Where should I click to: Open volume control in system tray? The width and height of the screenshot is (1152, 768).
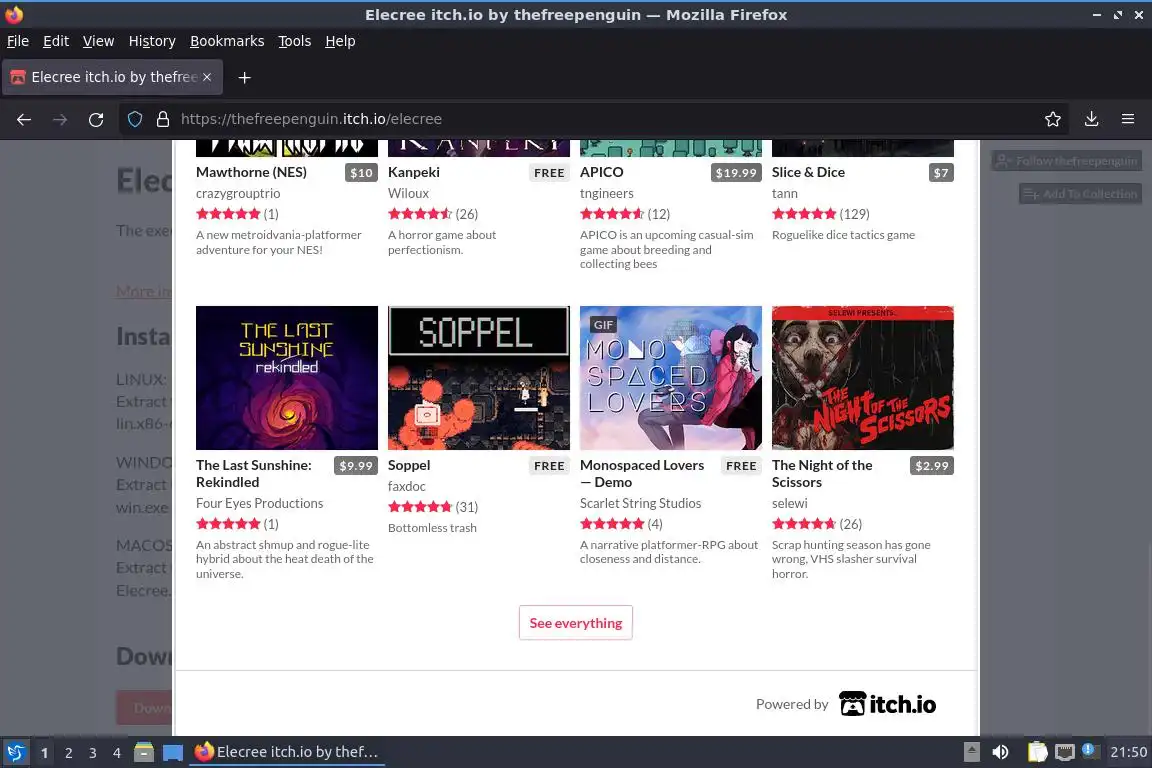(1000, 752)
